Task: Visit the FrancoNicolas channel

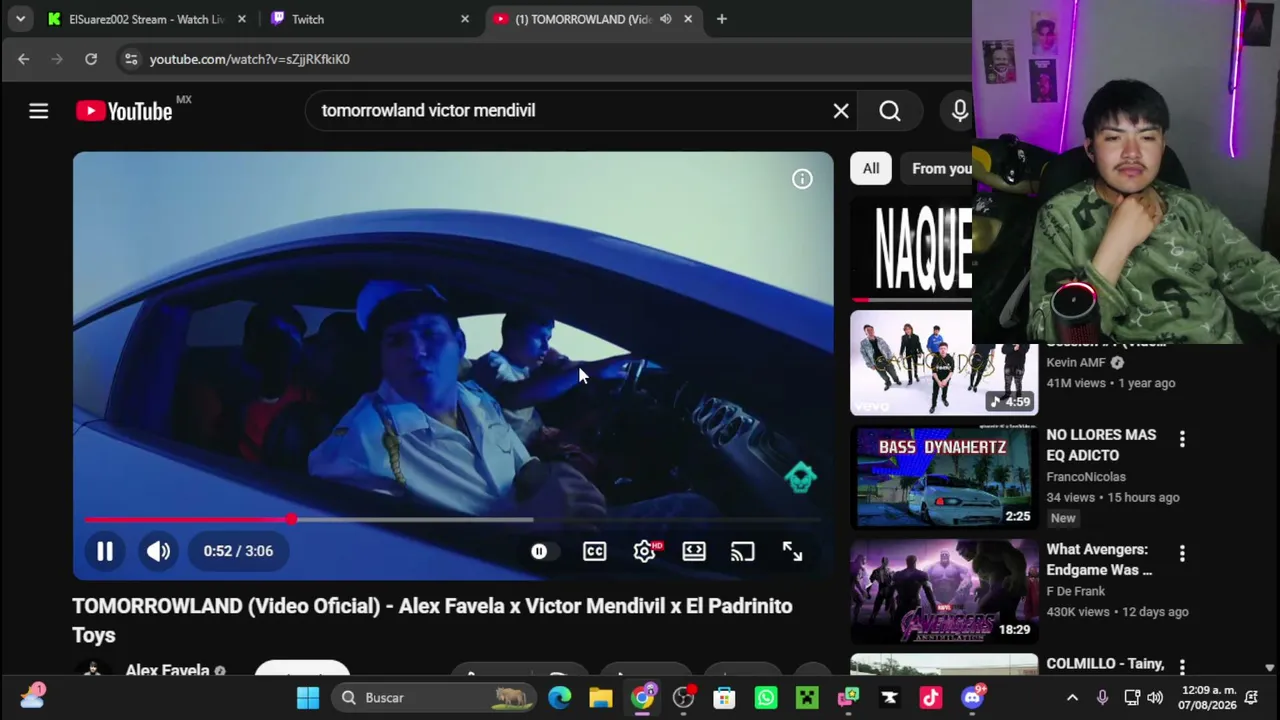Action: pyautogui.click(x=1086, y=477)
